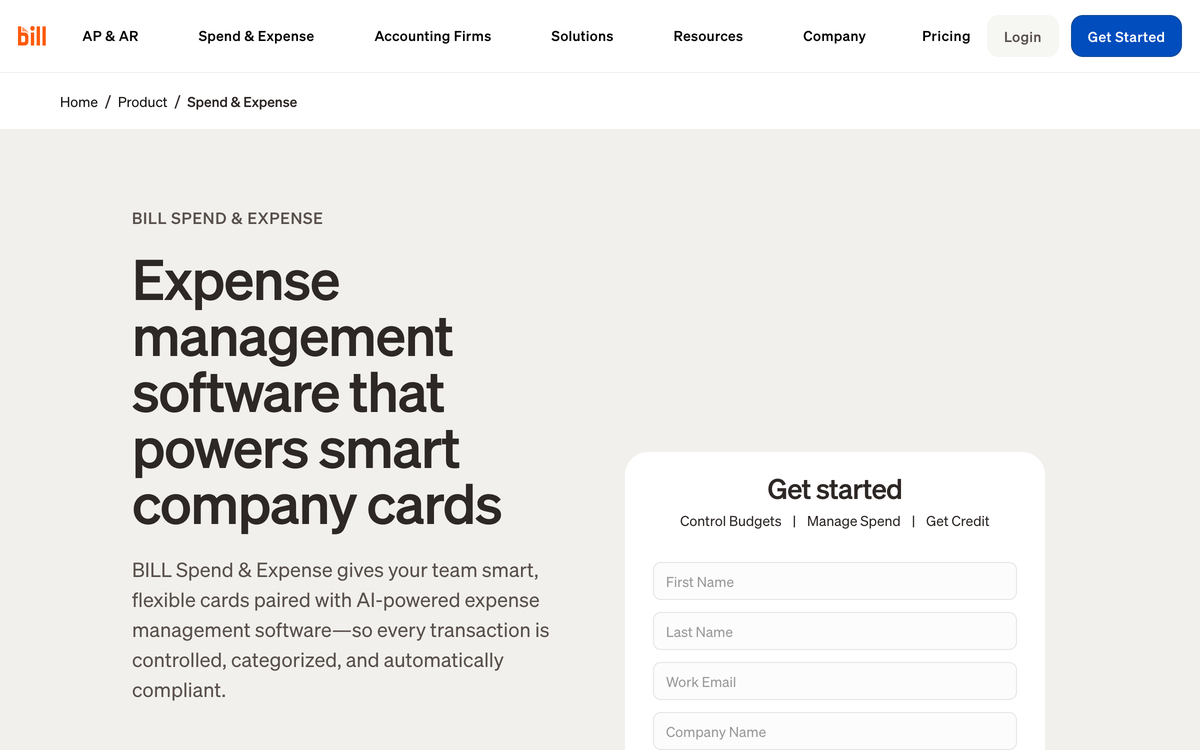
Task: Go to the Pricing page
Action: tap(946, 36)
